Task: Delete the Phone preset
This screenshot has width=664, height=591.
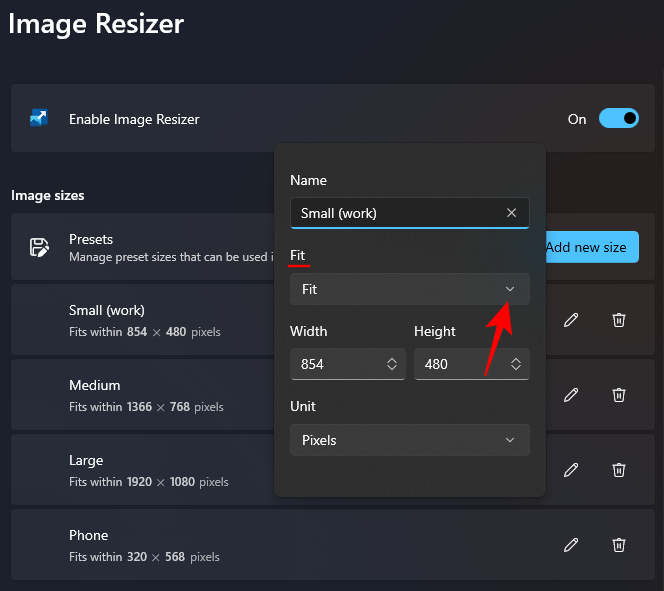Action: [619, 545]
